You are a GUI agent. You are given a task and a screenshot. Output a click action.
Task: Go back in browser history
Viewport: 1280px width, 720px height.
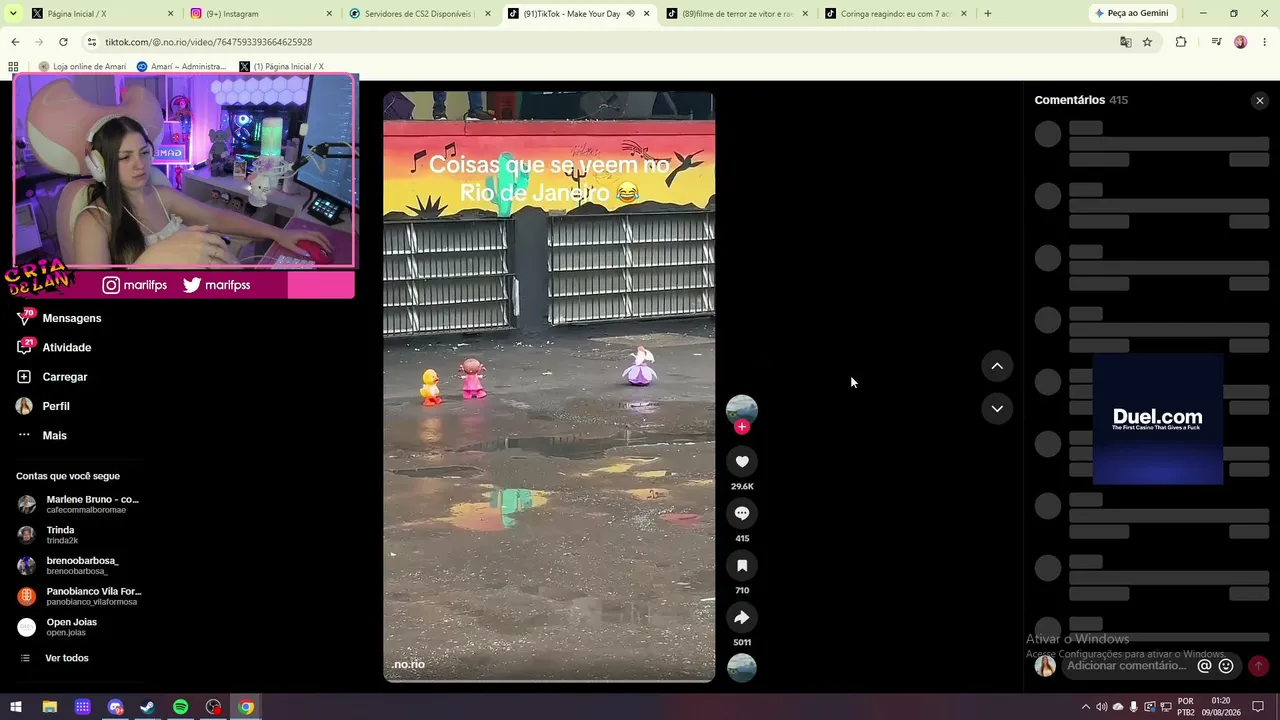point(15,42)
